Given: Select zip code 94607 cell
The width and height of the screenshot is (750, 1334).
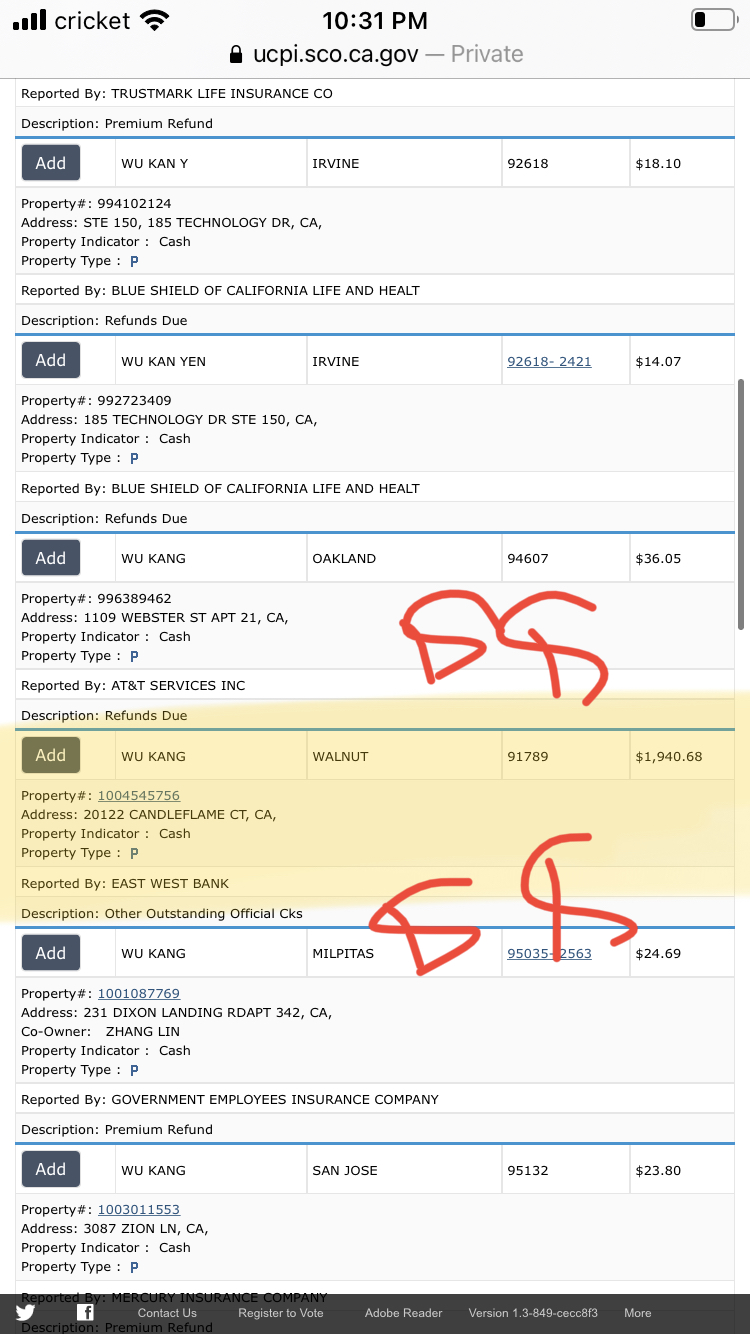Looking at the screenshot, I should click(x=565, y=558).
